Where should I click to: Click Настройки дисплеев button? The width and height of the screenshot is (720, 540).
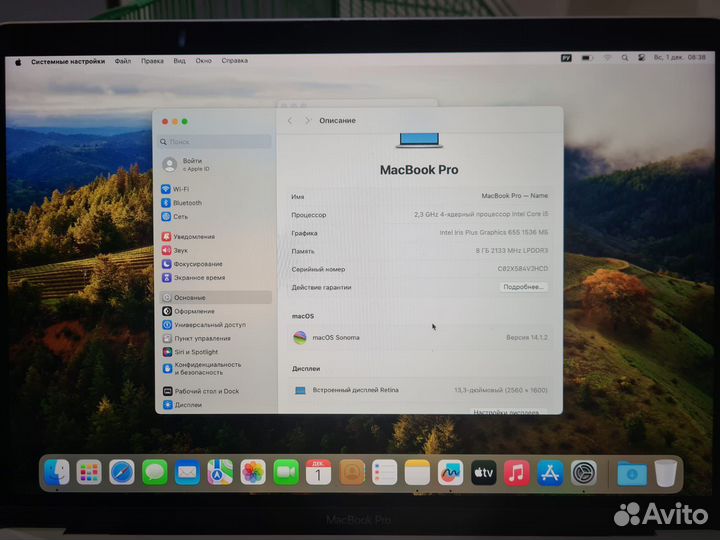click(506, 412)
